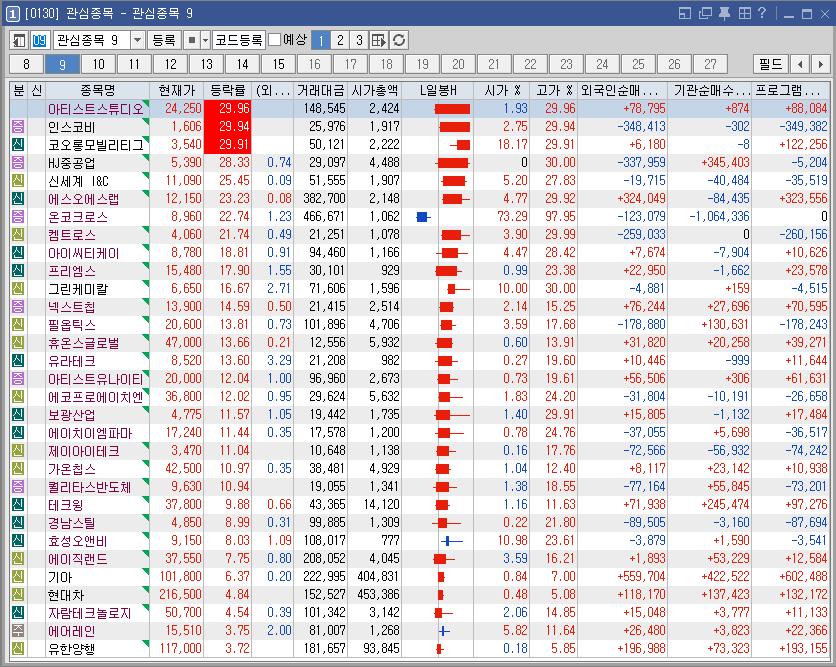Switch to group tab 12
The width and height of the screenshot is (836, 667).
click(171, 65)
